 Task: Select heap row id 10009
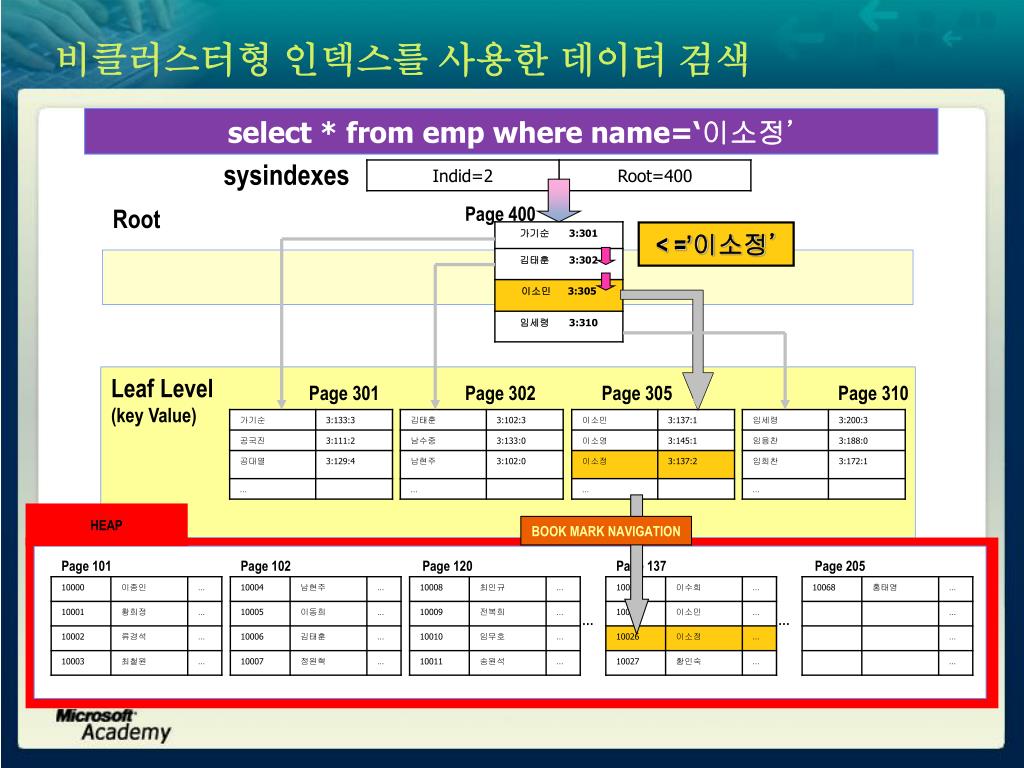click(440, 613)
